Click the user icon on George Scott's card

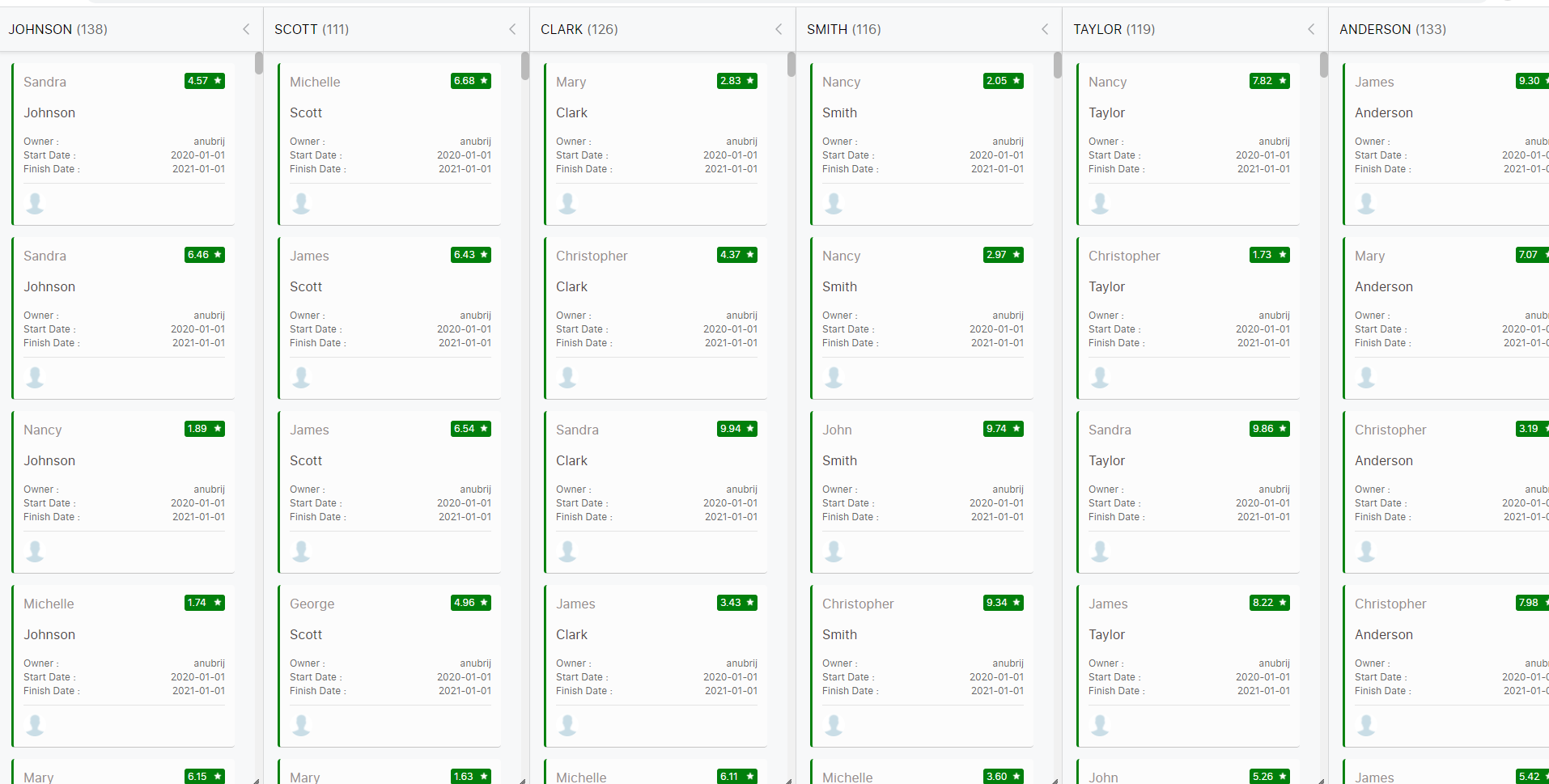point(301,725)
